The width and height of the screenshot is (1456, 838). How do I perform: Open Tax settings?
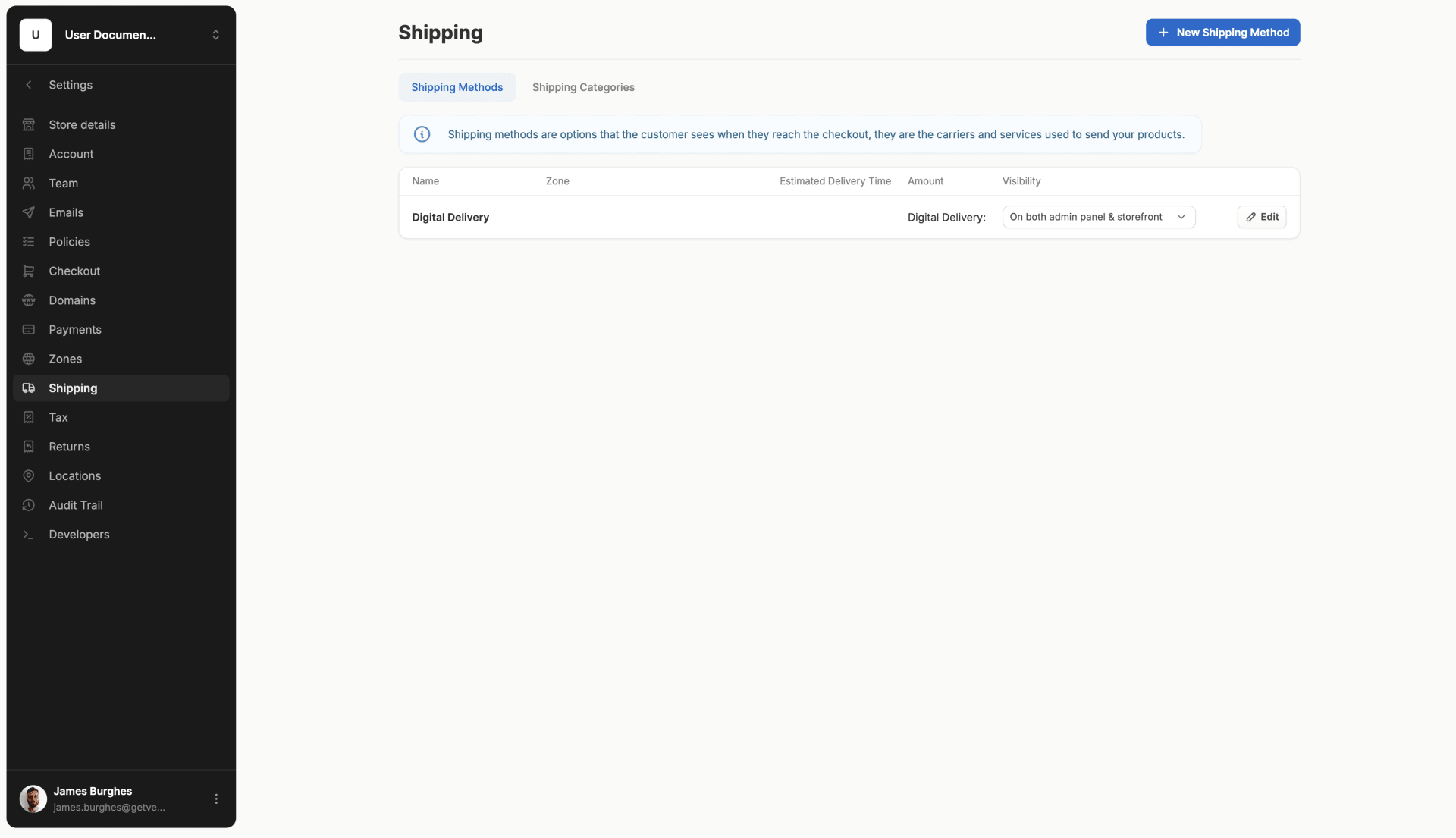121,418
